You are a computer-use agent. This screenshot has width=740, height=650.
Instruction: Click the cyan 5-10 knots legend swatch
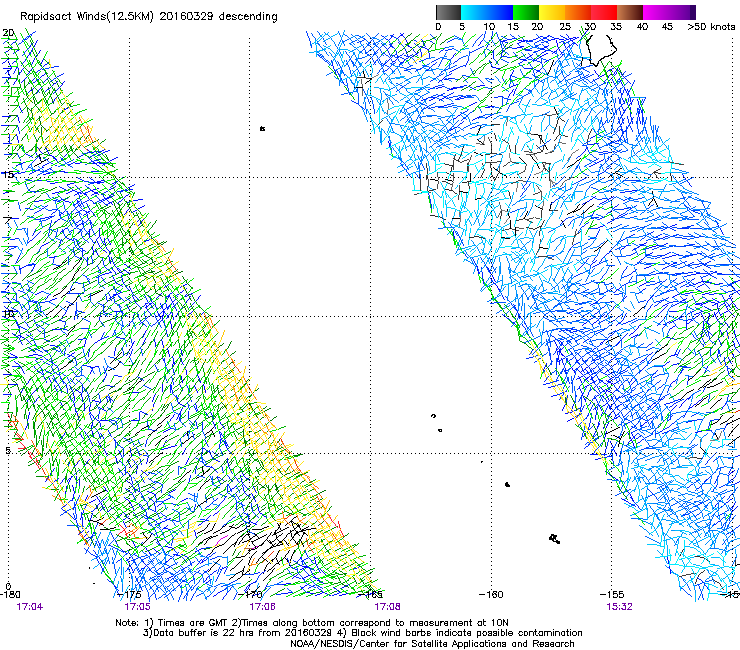[474, 12]
